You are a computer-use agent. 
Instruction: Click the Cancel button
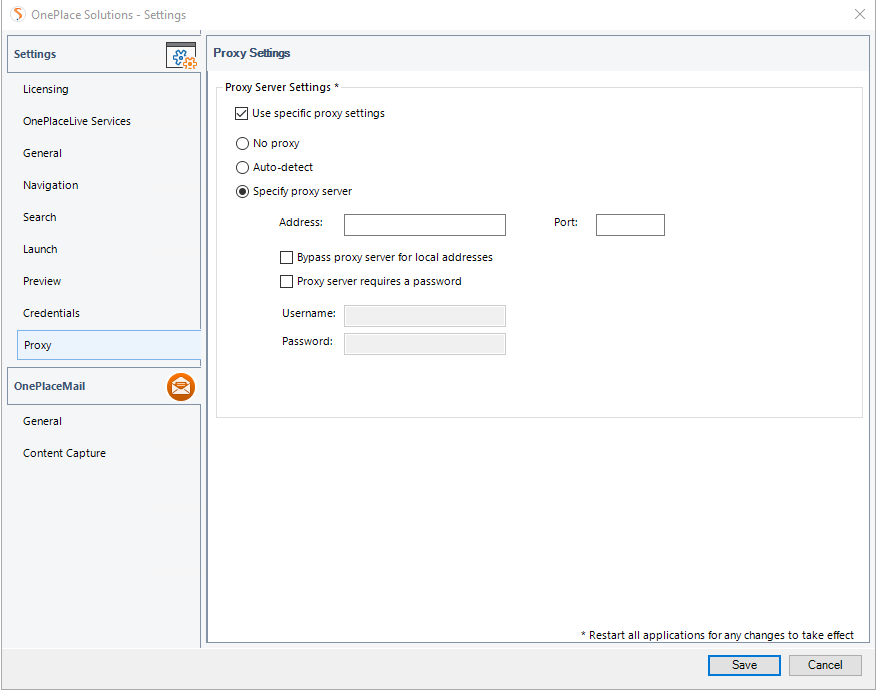[826, 666]
